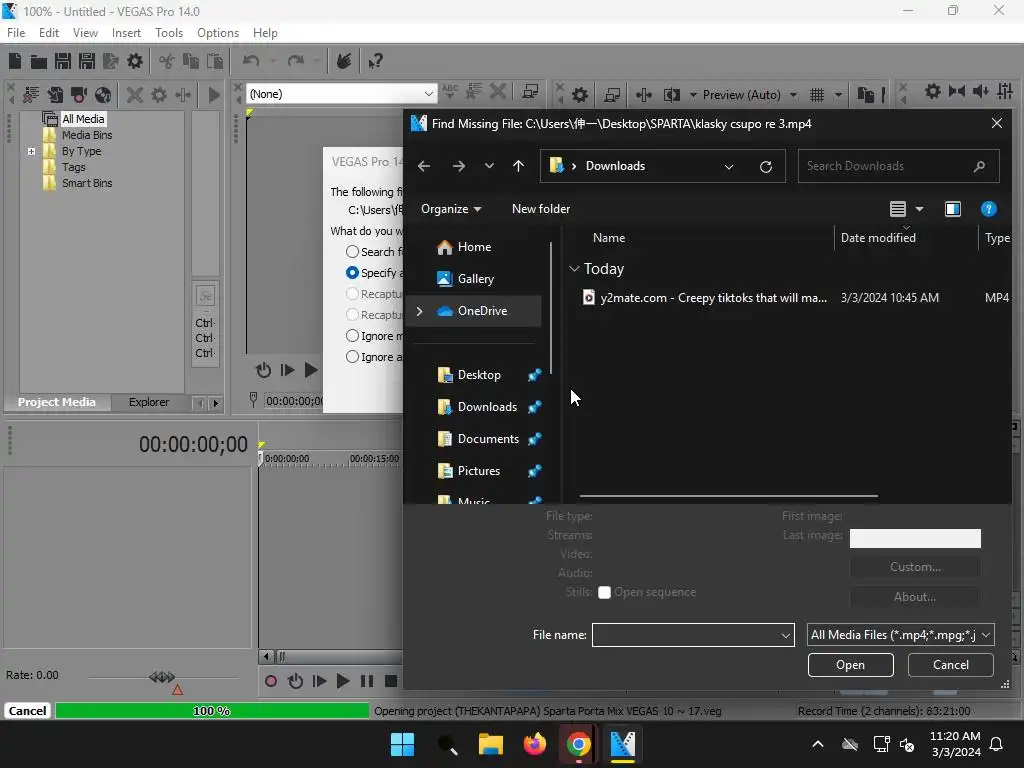Image resolution: width=1024 pixels, height=768 pixels.
Task: Open the Tools menu
Action: (168, 33)
